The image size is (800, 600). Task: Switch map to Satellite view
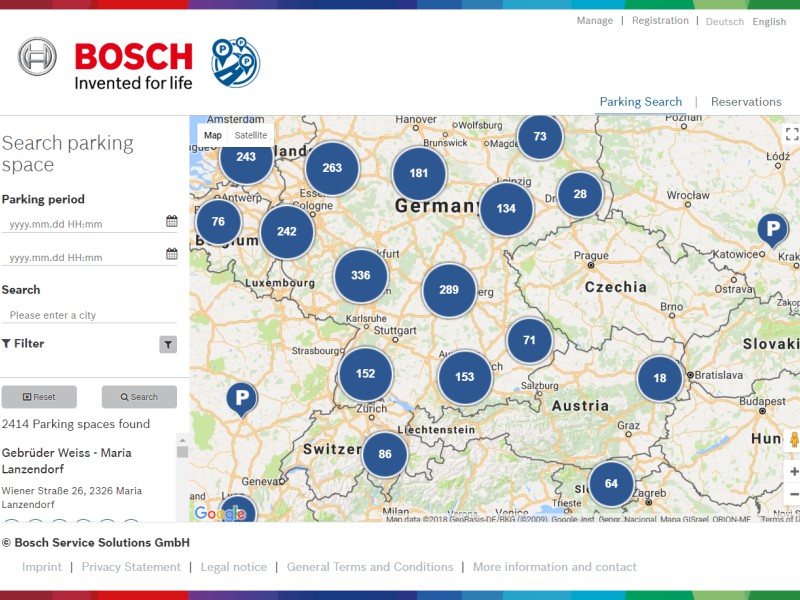(x=251, y=135)
